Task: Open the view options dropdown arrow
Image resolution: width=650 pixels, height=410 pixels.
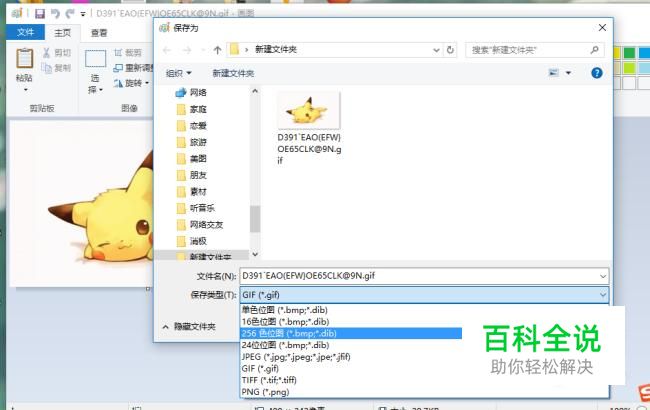Action: coord(568,73)
